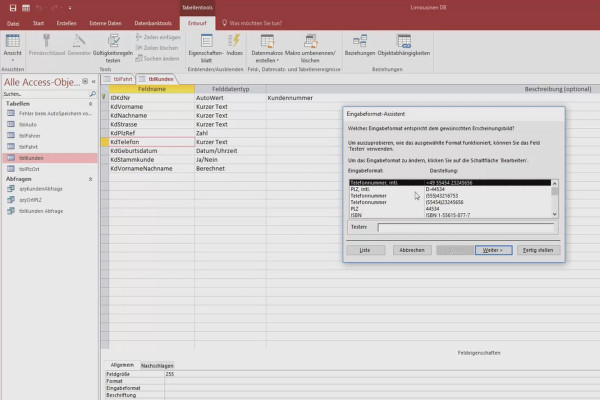Show the Eigenschaftenblatt property sheet
This screenshot has width=600, height=400.
[206, 41]
